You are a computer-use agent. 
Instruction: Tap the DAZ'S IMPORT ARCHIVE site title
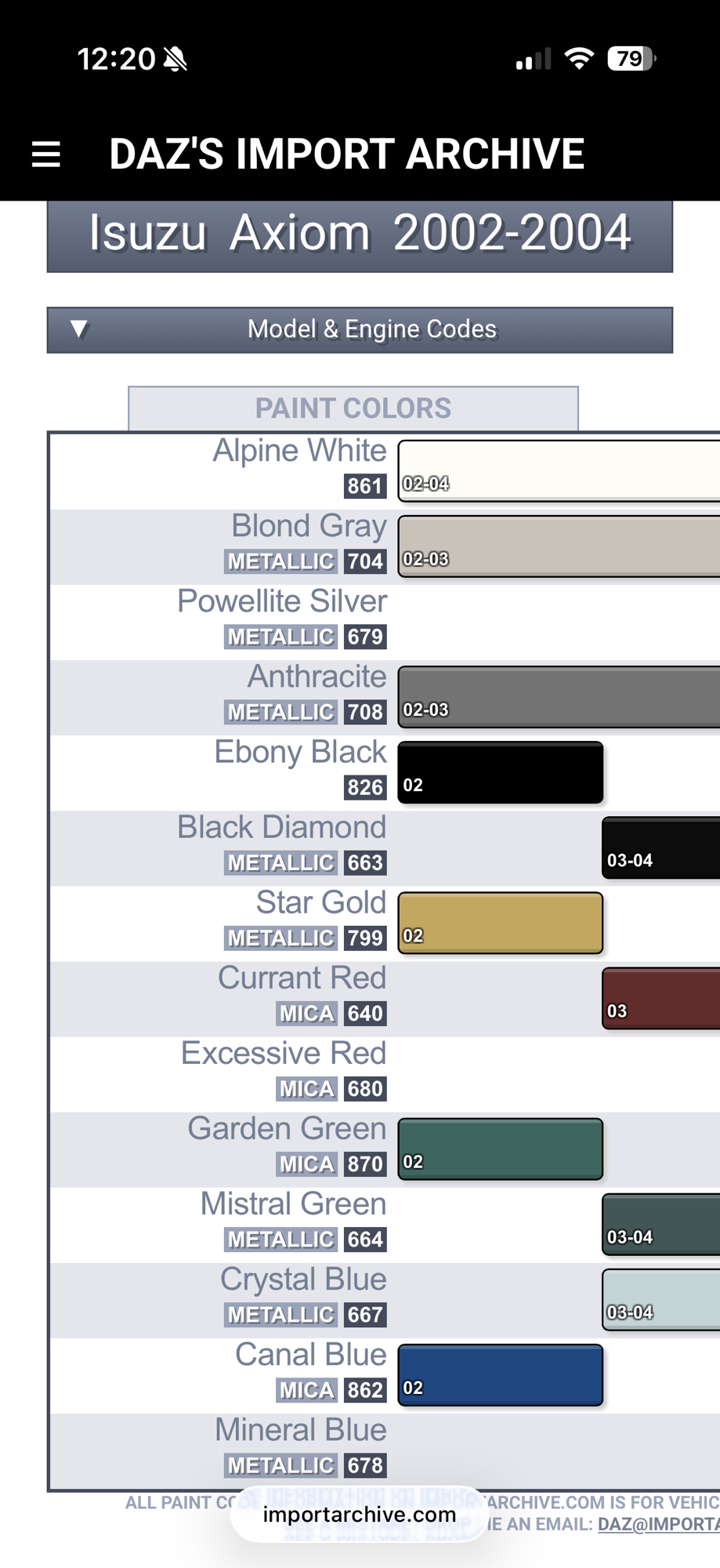coord(346,154)
